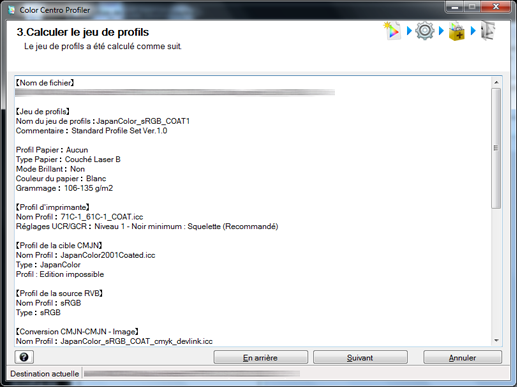Screen dimensions: 517x387
Task: Click the scrollbar down arrow
Action: point(496,340)
